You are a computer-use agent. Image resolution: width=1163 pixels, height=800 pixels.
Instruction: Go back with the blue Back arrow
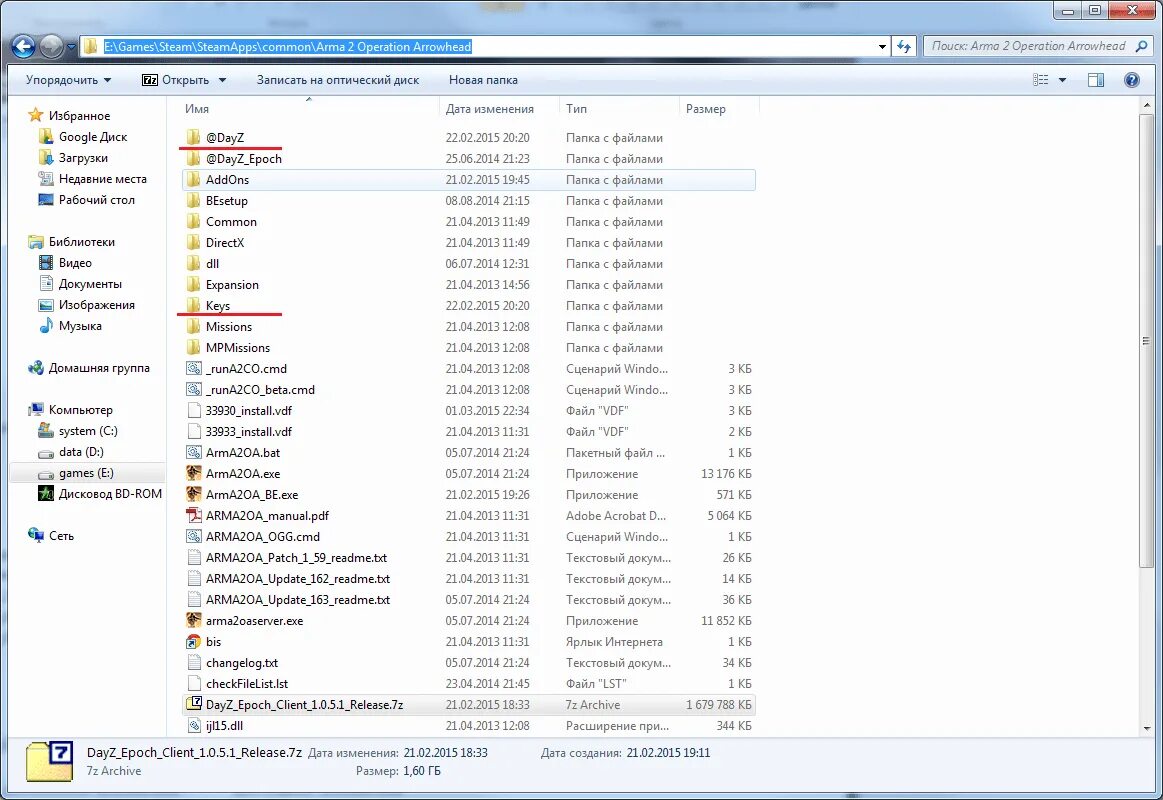23,47
